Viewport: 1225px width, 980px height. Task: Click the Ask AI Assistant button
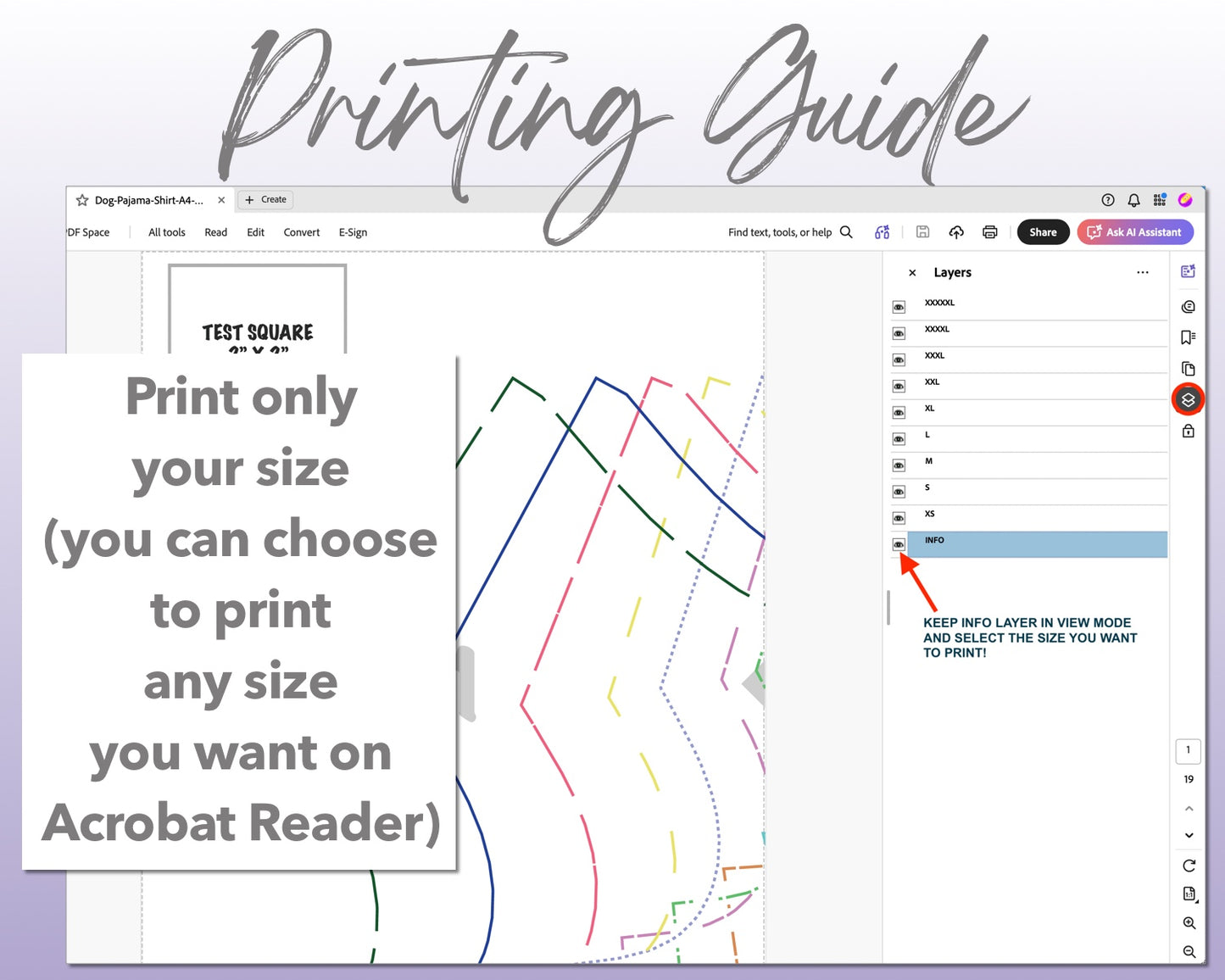click(1135, 232)
